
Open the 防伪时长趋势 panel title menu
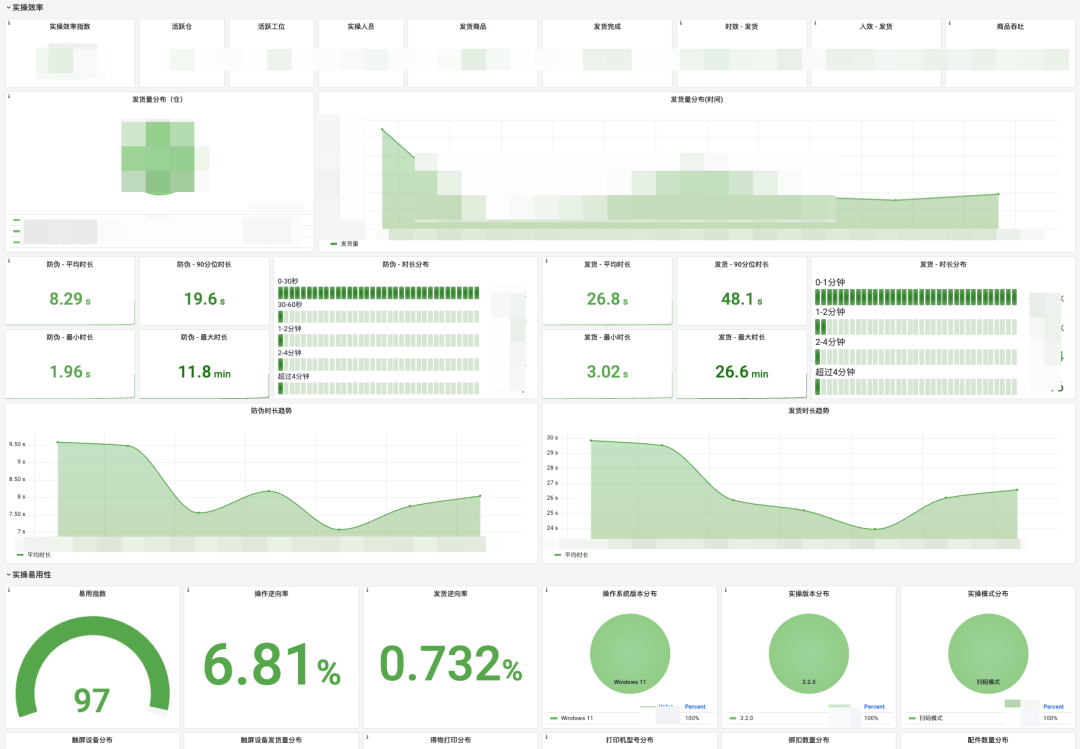click(271, 411)
